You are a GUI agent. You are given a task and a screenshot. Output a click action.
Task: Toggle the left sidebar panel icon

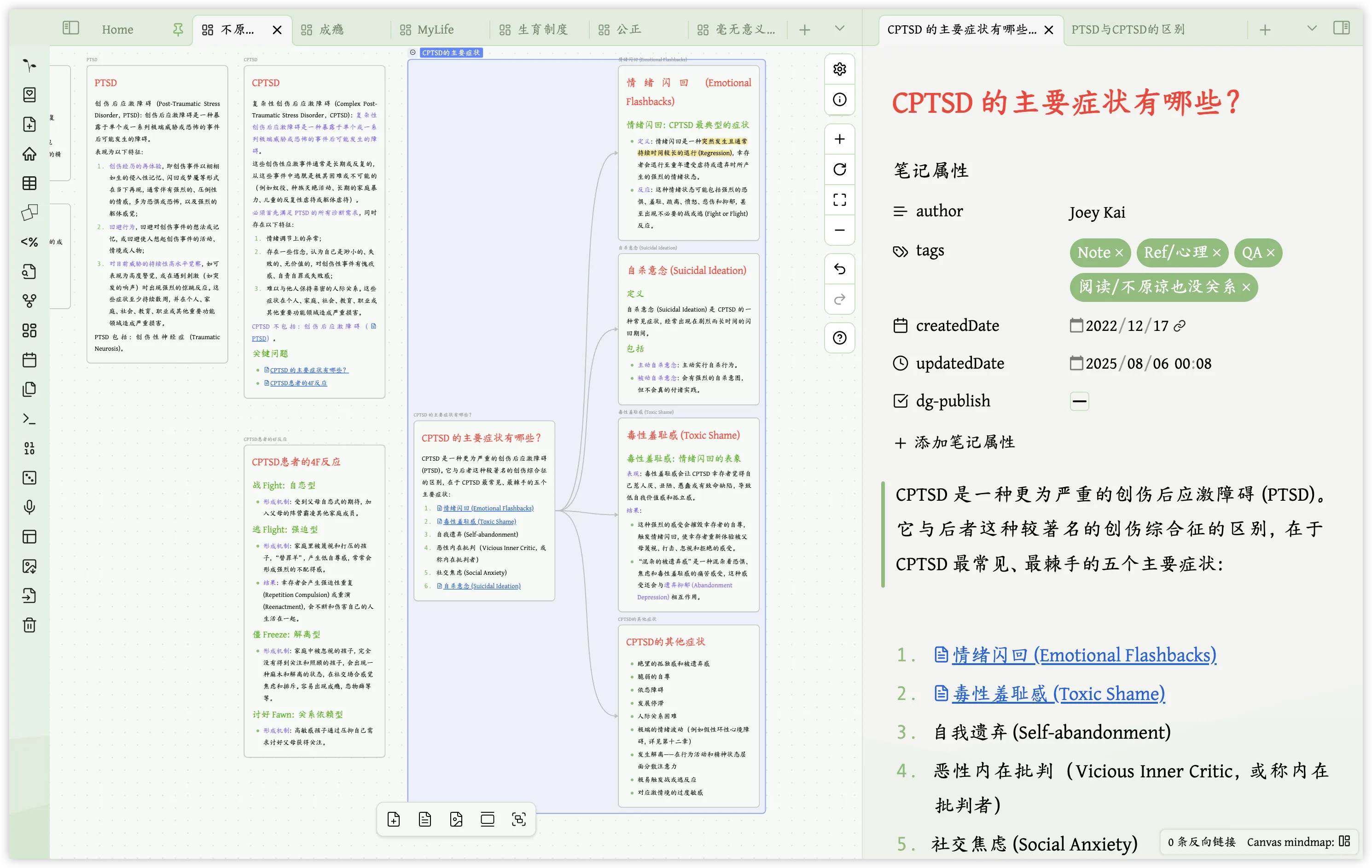70,28
